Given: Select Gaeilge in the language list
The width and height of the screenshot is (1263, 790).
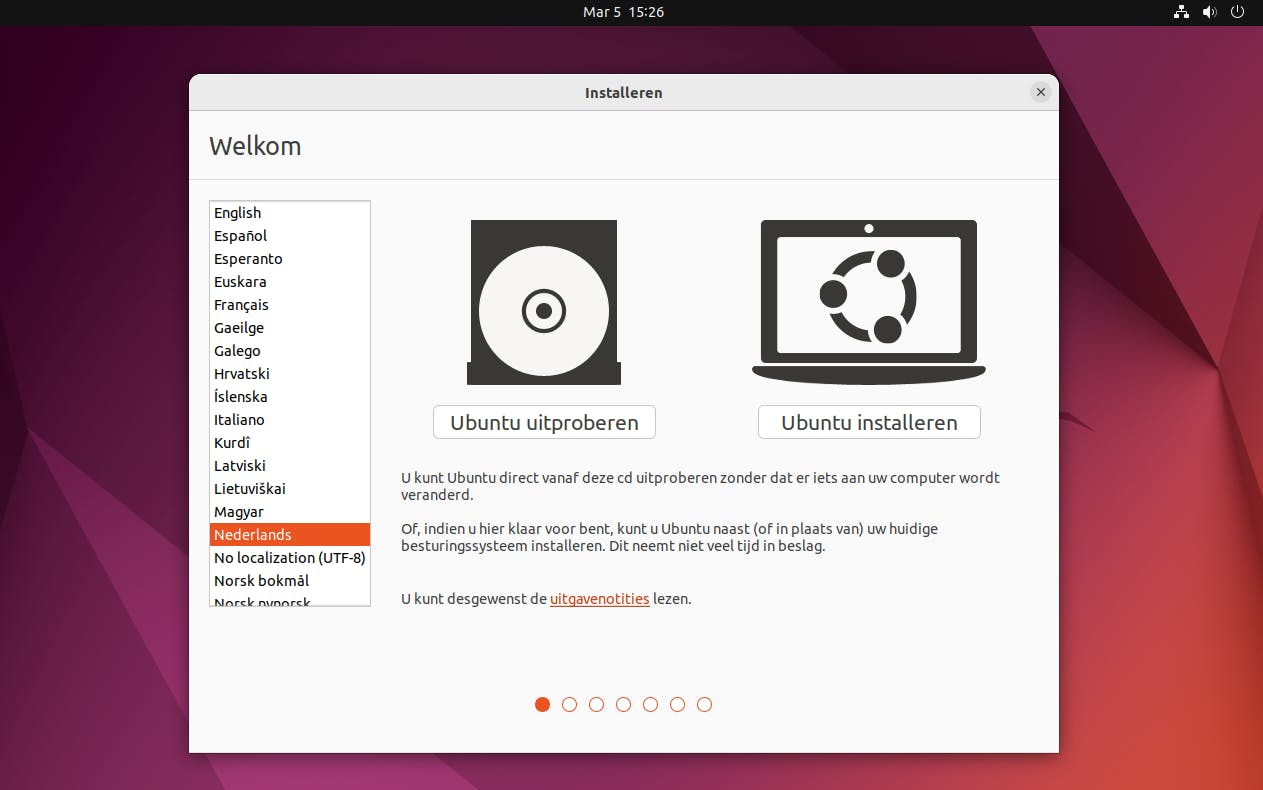Looking at the screenshot, I should tap(290, 328).
